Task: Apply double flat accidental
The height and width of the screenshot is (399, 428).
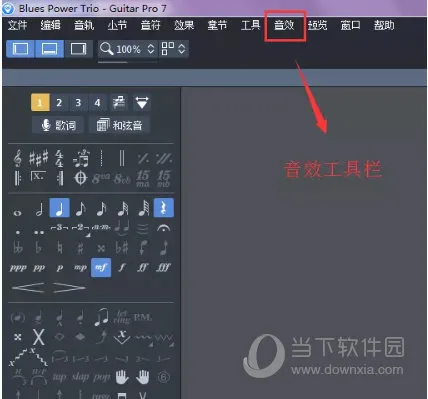Action: click(18, 248)
